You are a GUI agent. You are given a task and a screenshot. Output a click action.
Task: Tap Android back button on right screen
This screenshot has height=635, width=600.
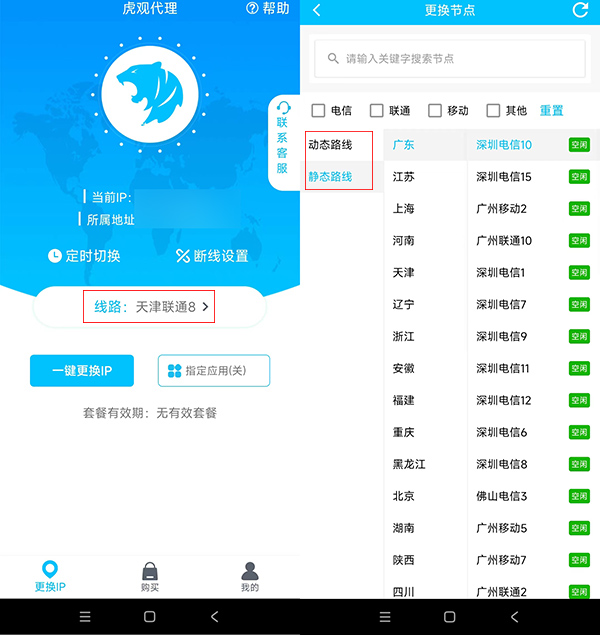click(515, 617)
